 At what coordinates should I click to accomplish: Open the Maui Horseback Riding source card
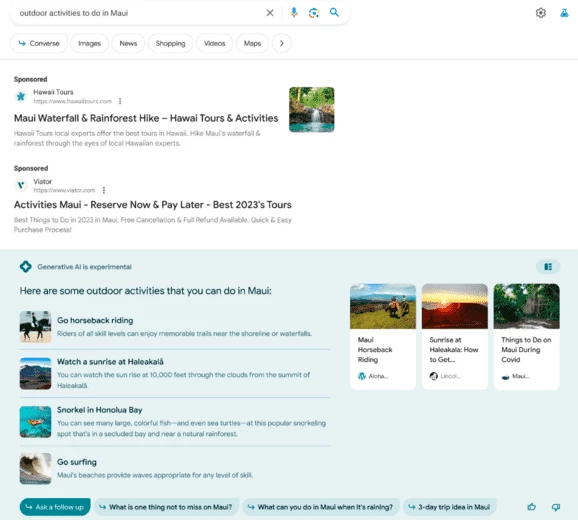383,336
